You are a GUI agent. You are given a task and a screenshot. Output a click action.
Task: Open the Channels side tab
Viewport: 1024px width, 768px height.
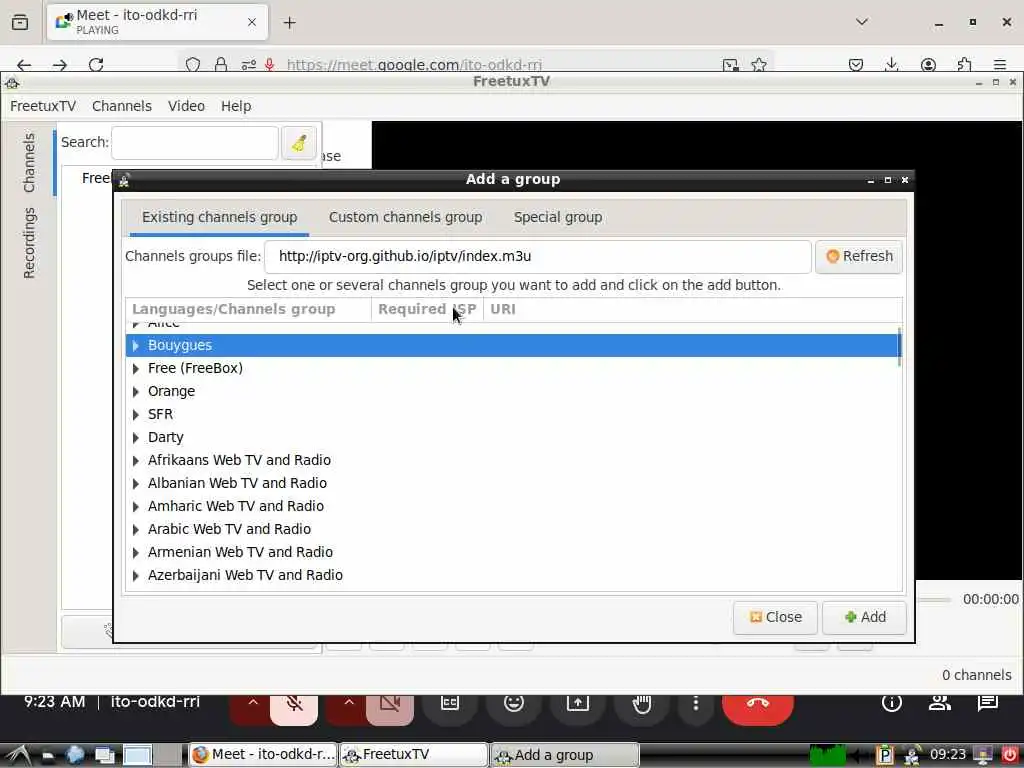click(29, 162)
